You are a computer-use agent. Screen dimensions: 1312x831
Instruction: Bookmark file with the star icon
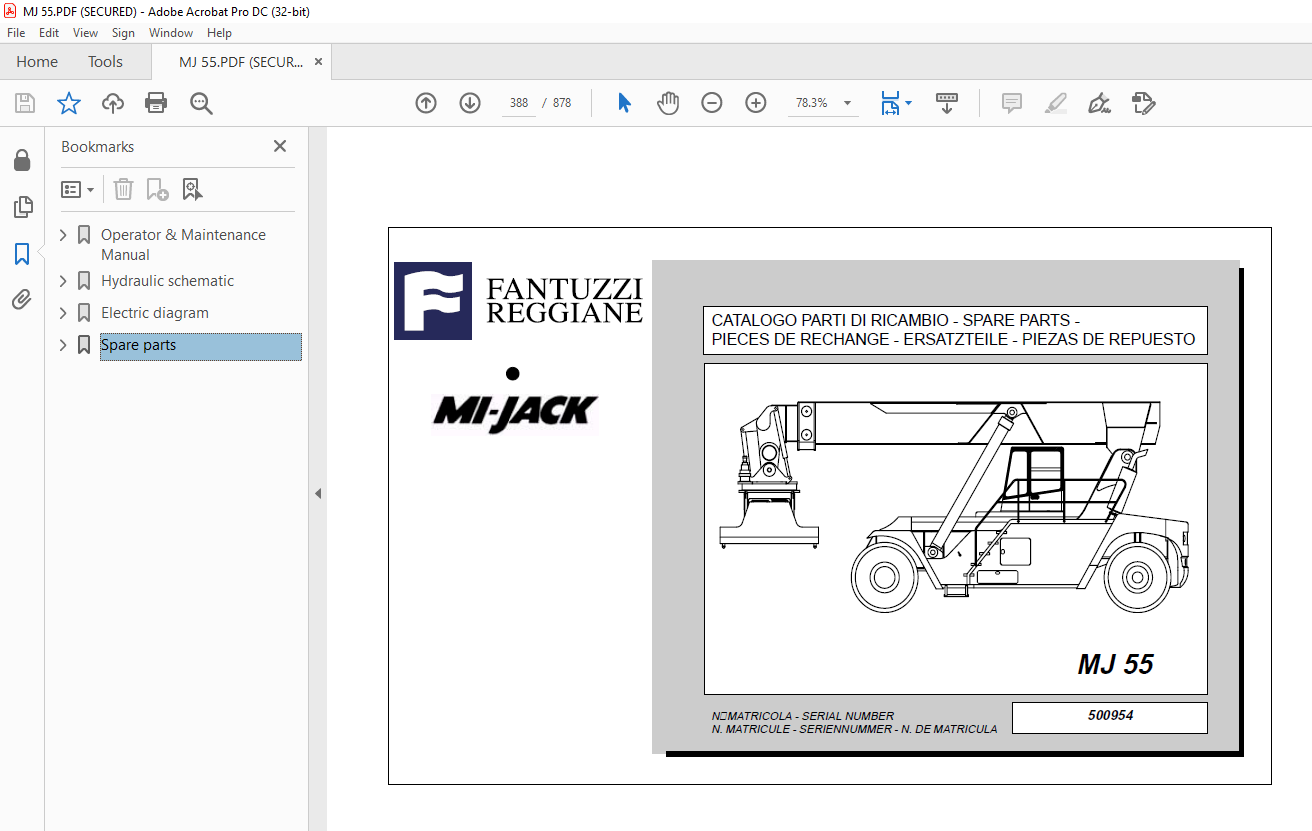[68, 103]
